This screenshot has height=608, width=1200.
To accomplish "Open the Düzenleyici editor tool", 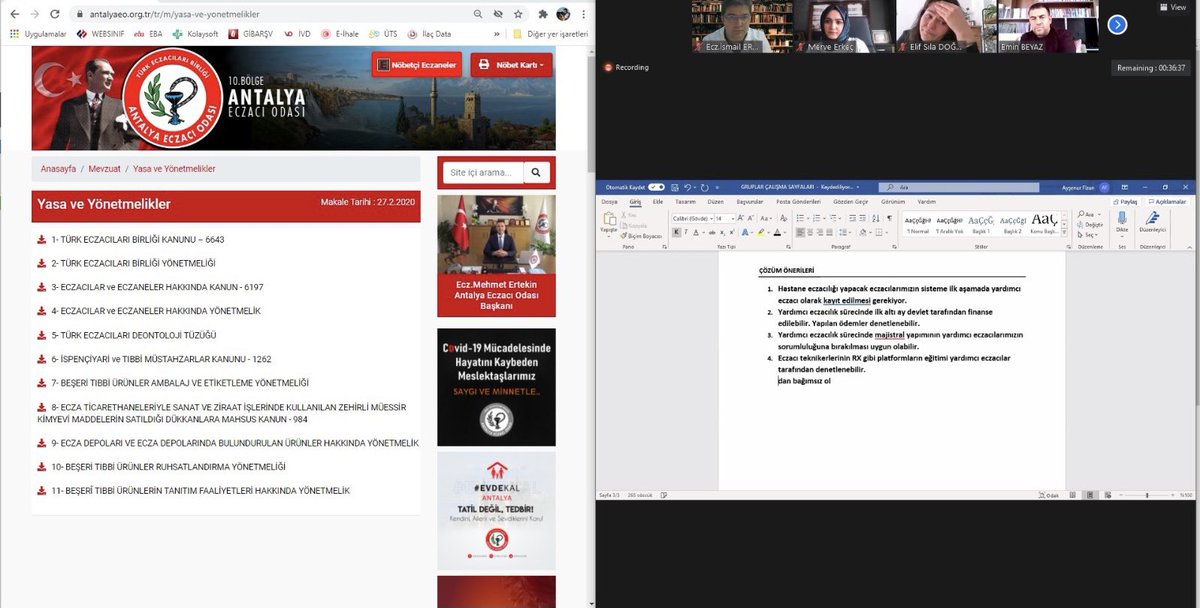I will pyautogui.click(x=1152, y=222).
